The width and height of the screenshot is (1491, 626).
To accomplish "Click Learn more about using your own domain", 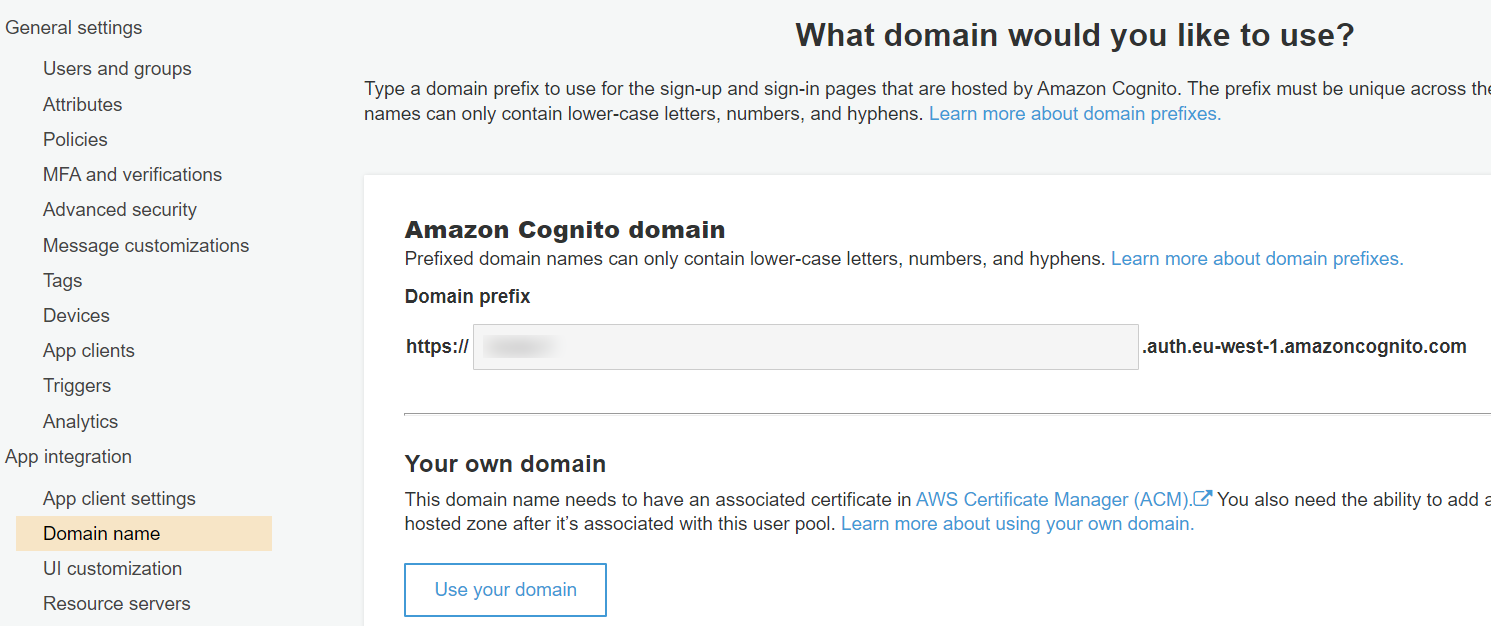I will pos(1017,523).
